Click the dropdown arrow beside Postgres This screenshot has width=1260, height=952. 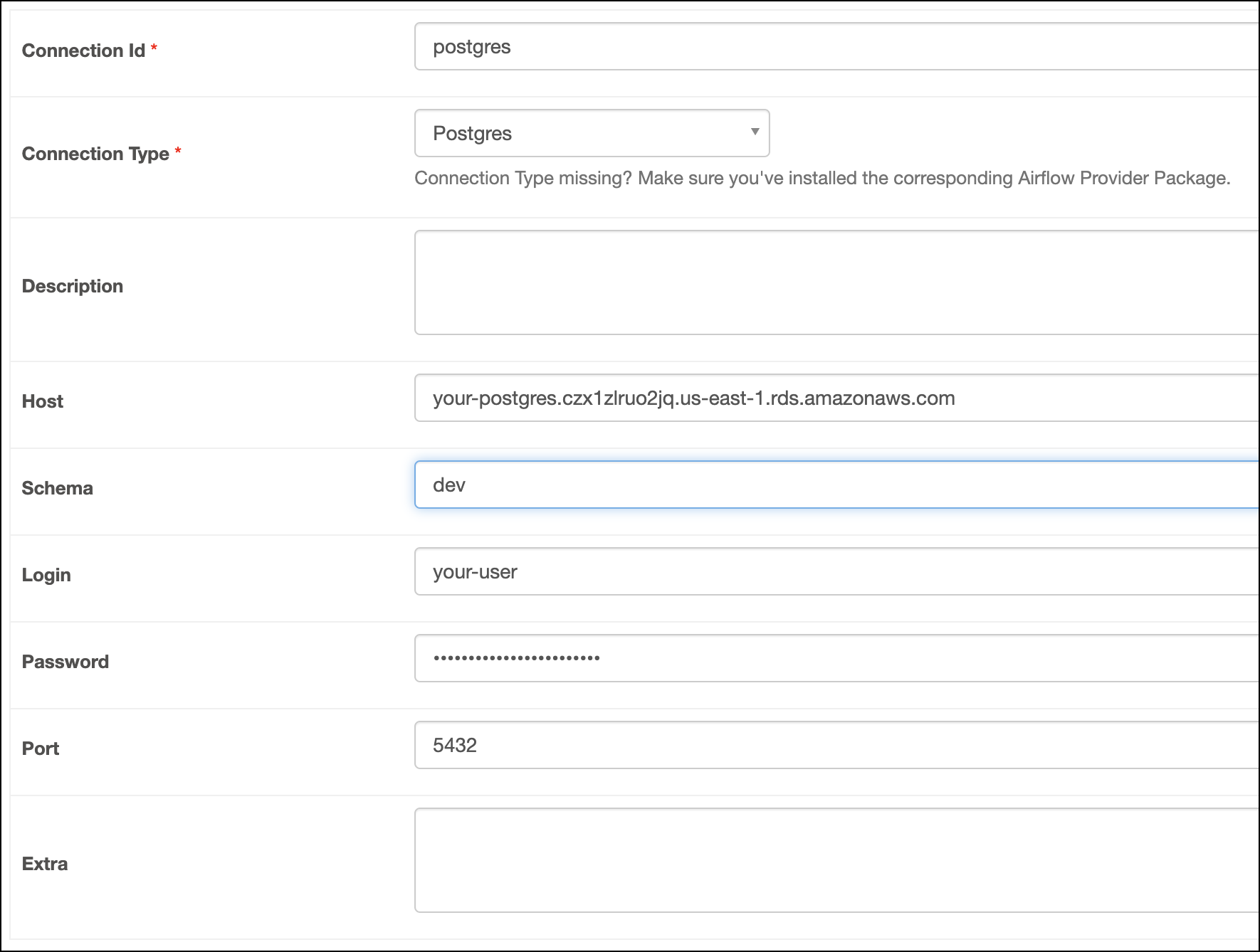tap(753, 133)
